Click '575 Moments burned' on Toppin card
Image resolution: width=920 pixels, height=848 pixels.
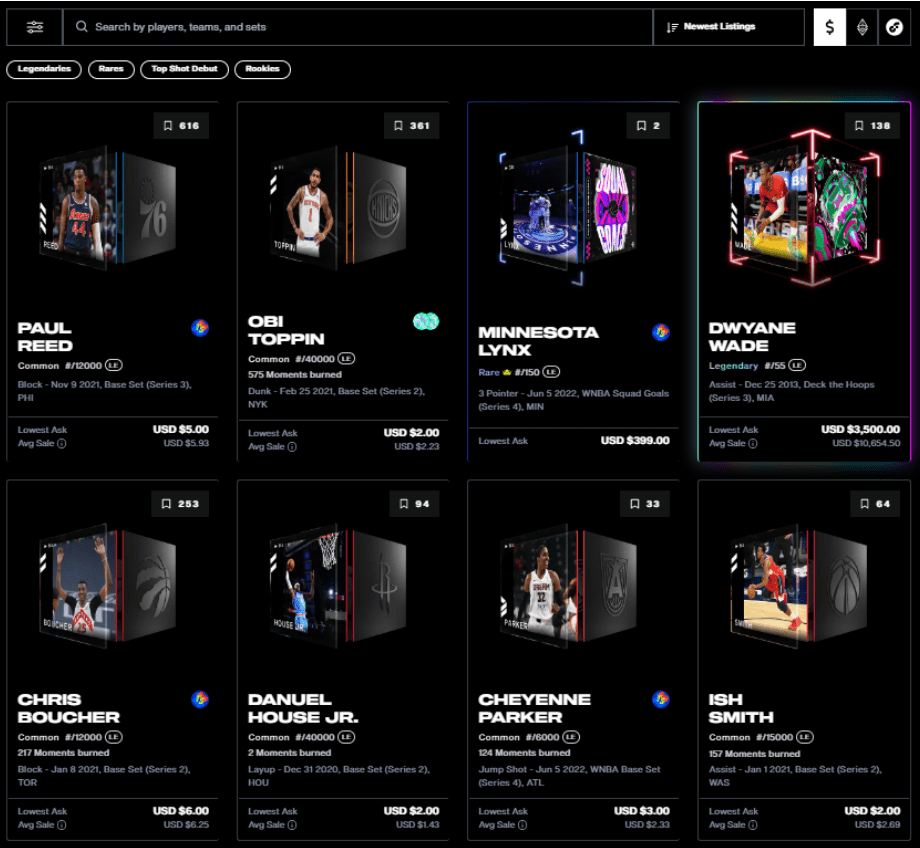(295, 374)
